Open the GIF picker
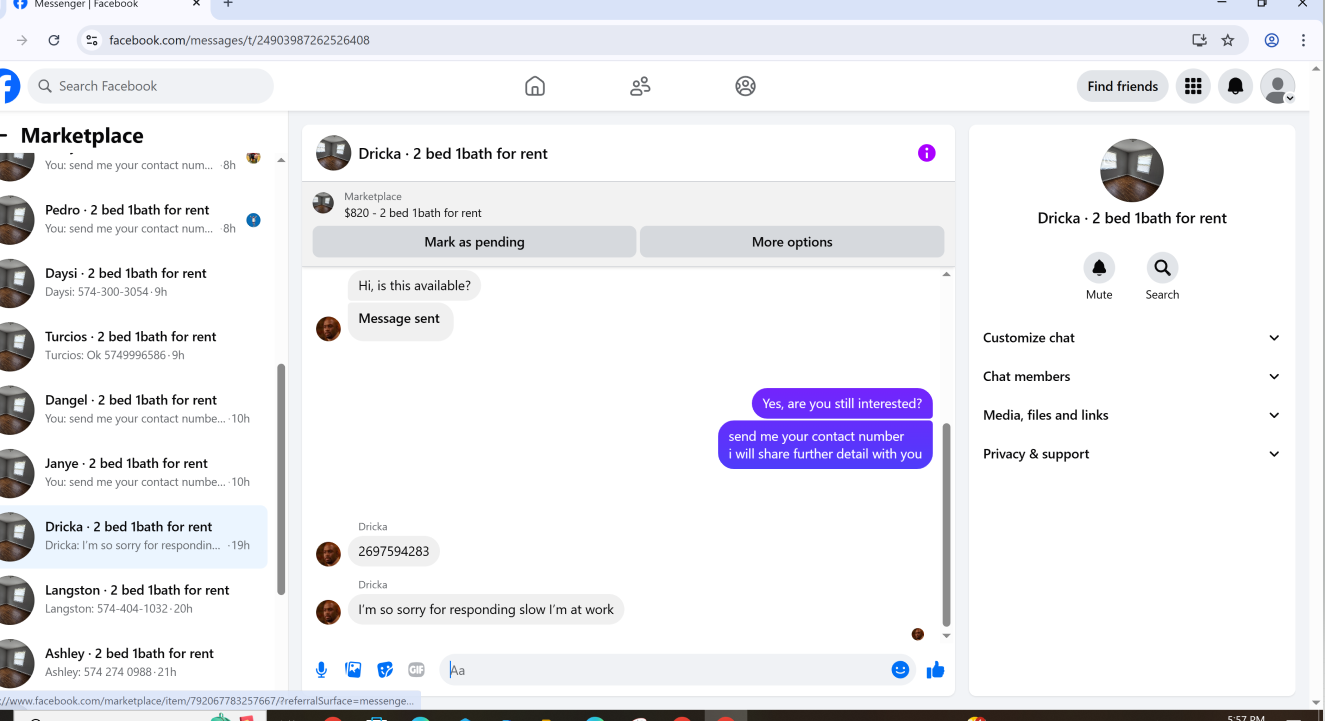 pos(416,670)
